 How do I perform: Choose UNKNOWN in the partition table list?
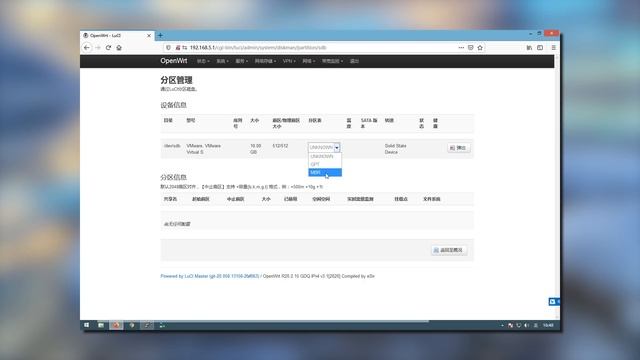325,156
